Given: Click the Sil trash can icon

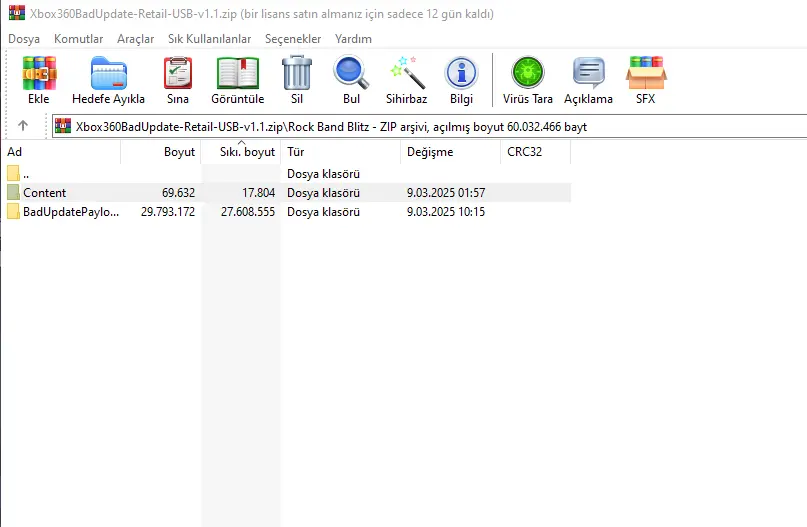Looking at the screenshot, I should (297, 73).
